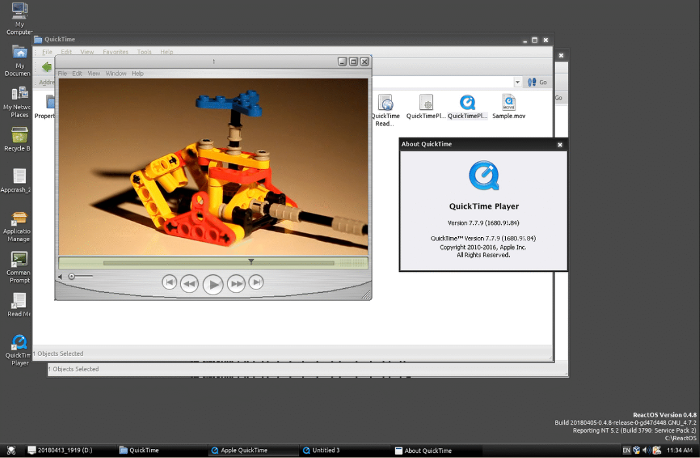Click the playhead marker on timeline
Viewport: 700px width, 458px height.
coord(251,261)
